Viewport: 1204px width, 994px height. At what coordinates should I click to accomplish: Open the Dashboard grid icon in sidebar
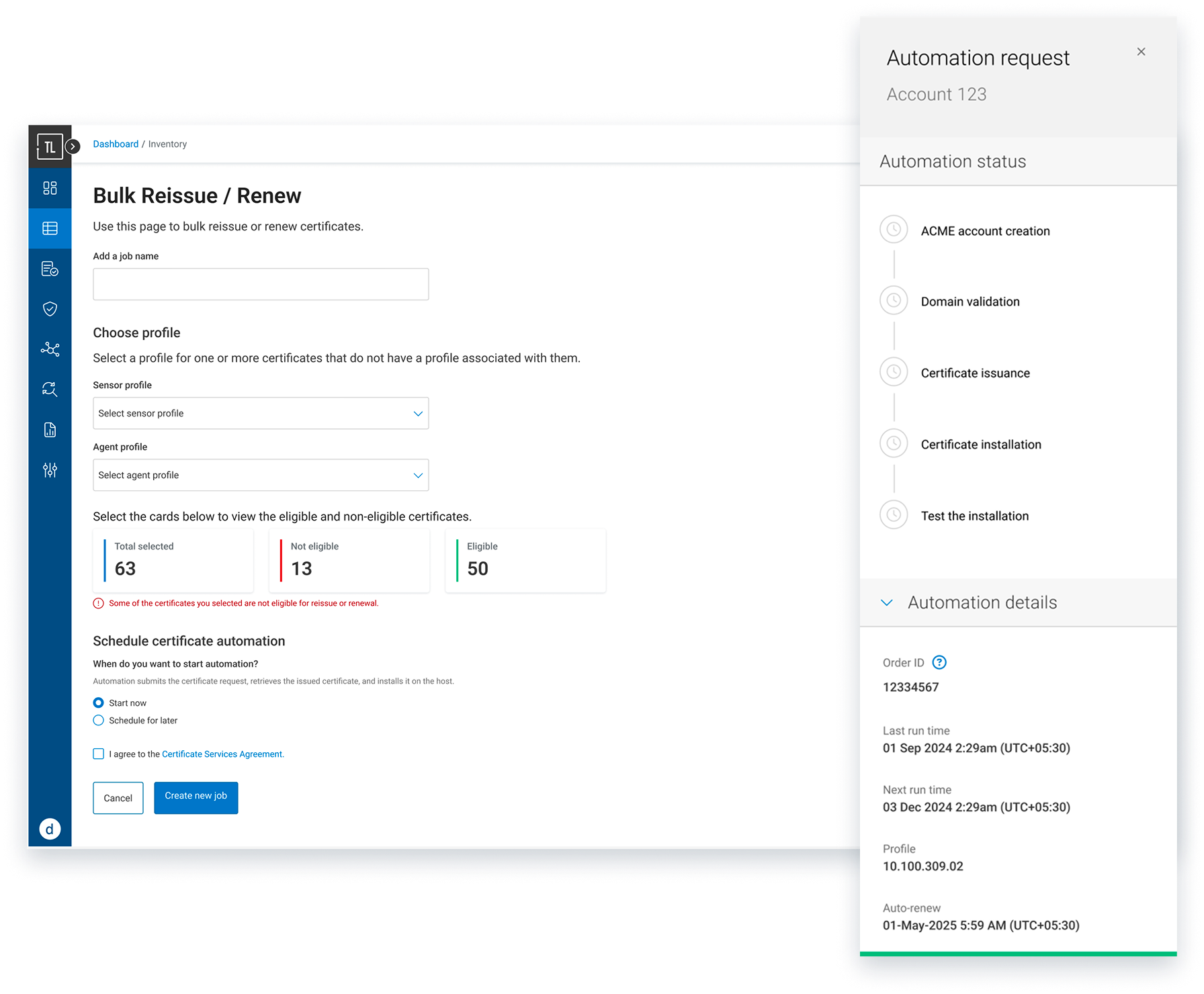pyautogui.click(x=50, y=188)
